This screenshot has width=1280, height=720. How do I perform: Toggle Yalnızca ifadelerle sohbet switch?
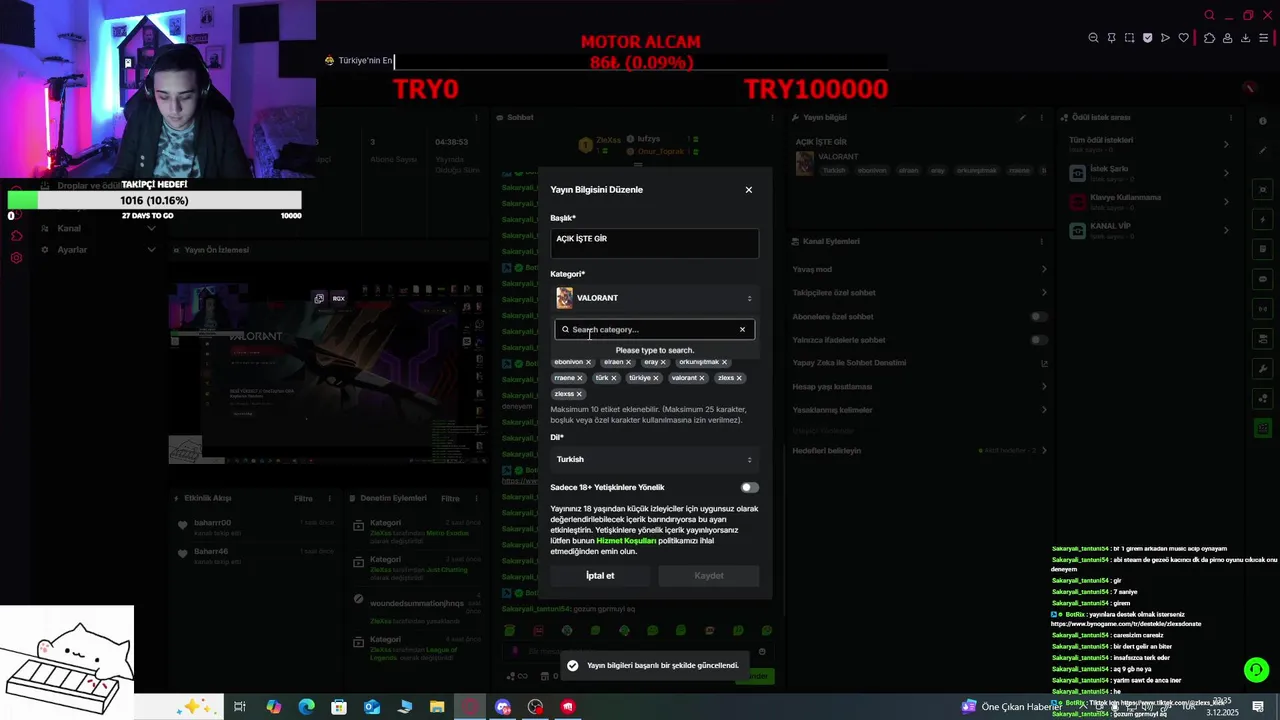click(1039, 340)
